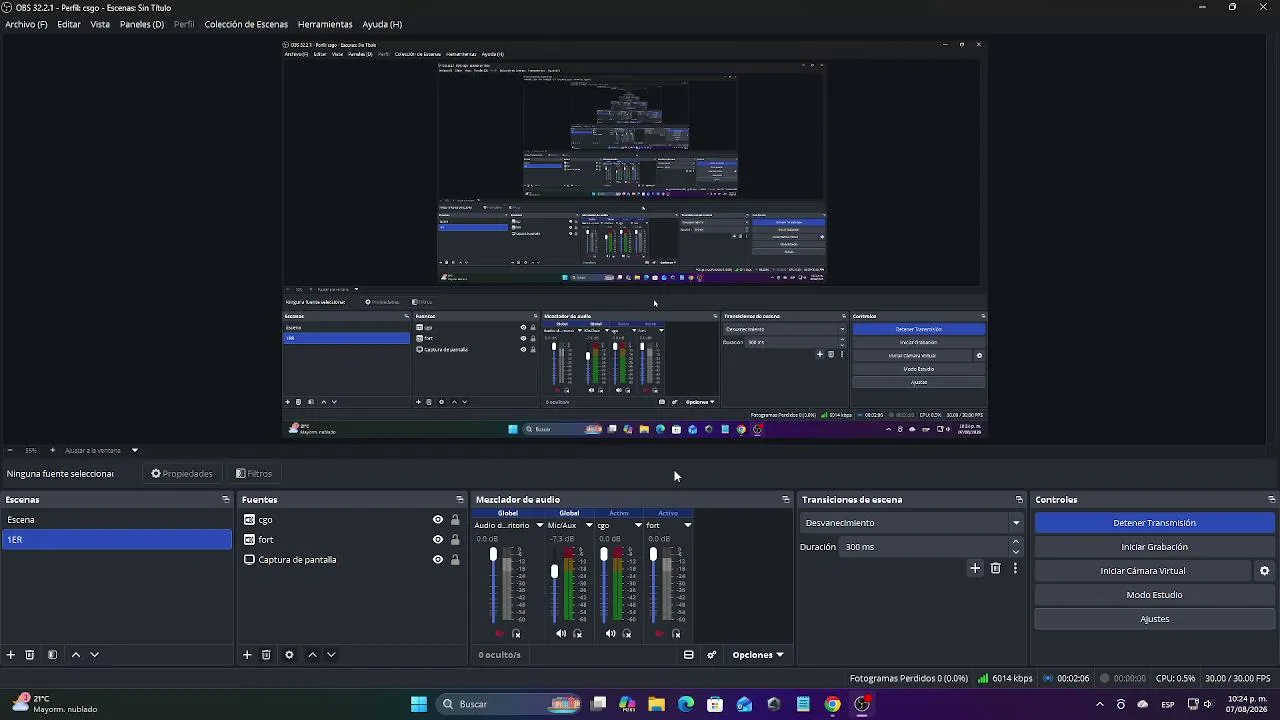
Task: Unmute the Audio del escritorio channel
Action: (499, 634)
